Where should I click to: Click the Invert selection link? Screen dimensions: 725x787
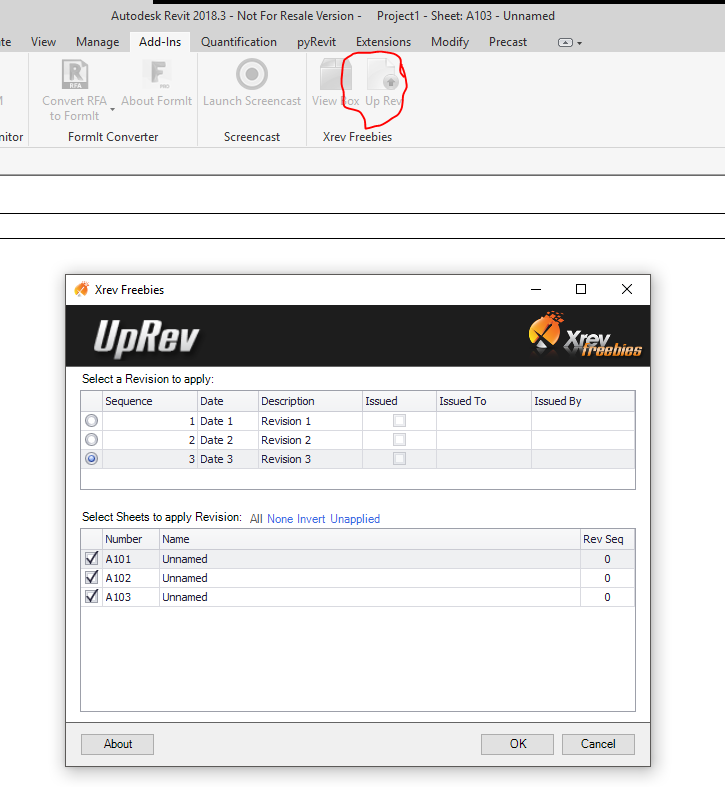point(311,519)
